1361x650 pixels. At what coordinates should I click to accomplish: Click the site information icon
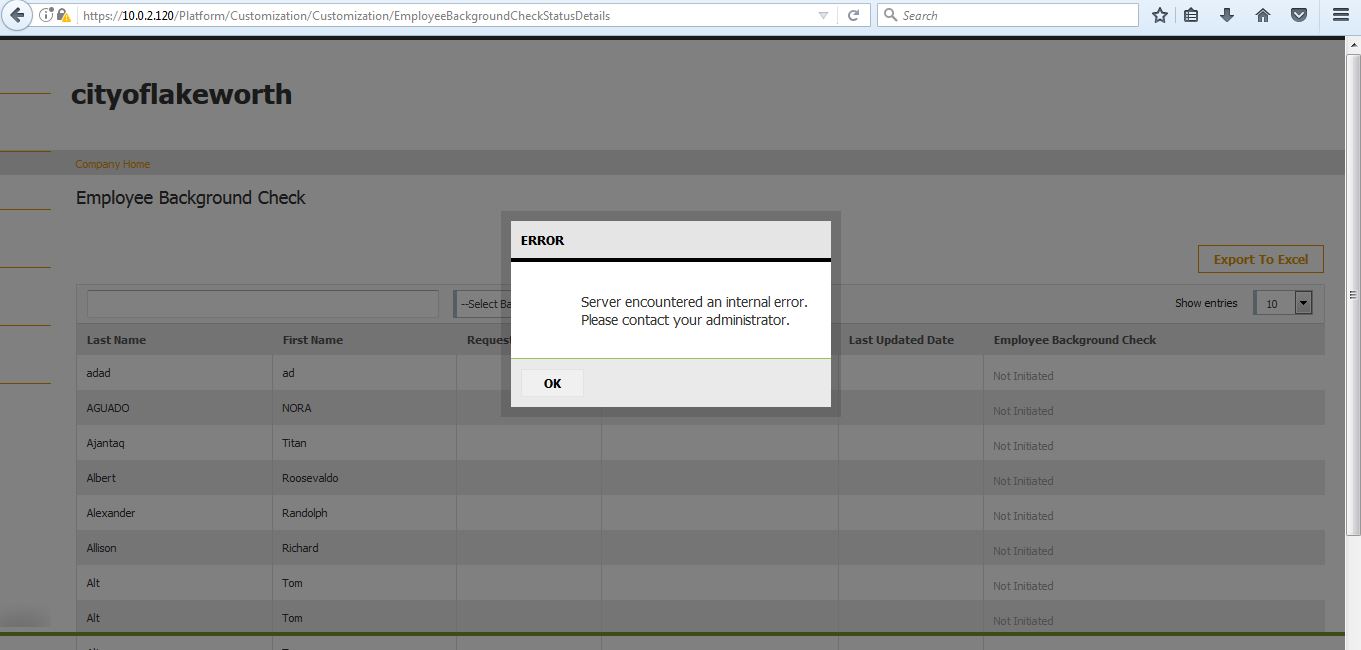click(46, 15)
